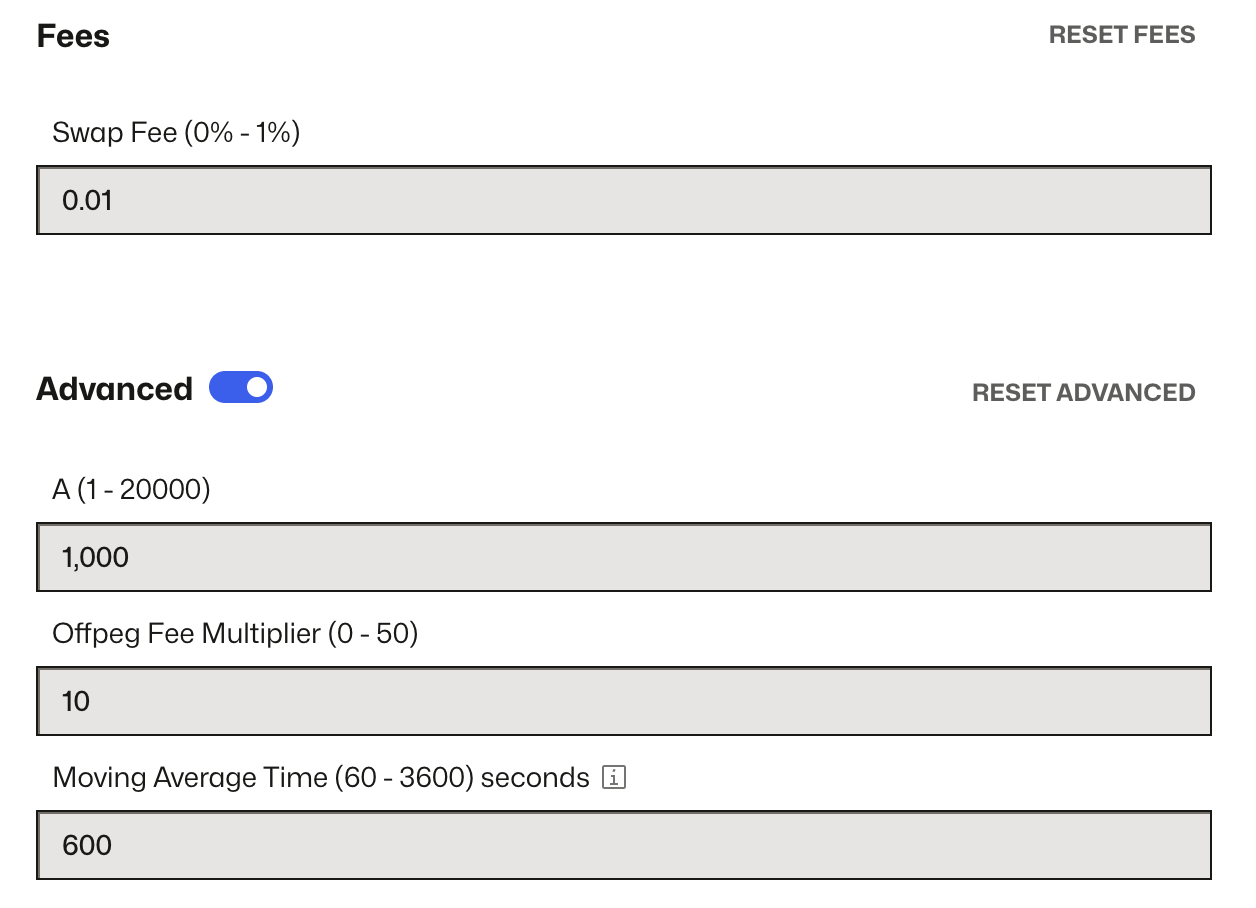Focus the Swap Fee input field
1256x908 pixels.
(x=623, y=200)
